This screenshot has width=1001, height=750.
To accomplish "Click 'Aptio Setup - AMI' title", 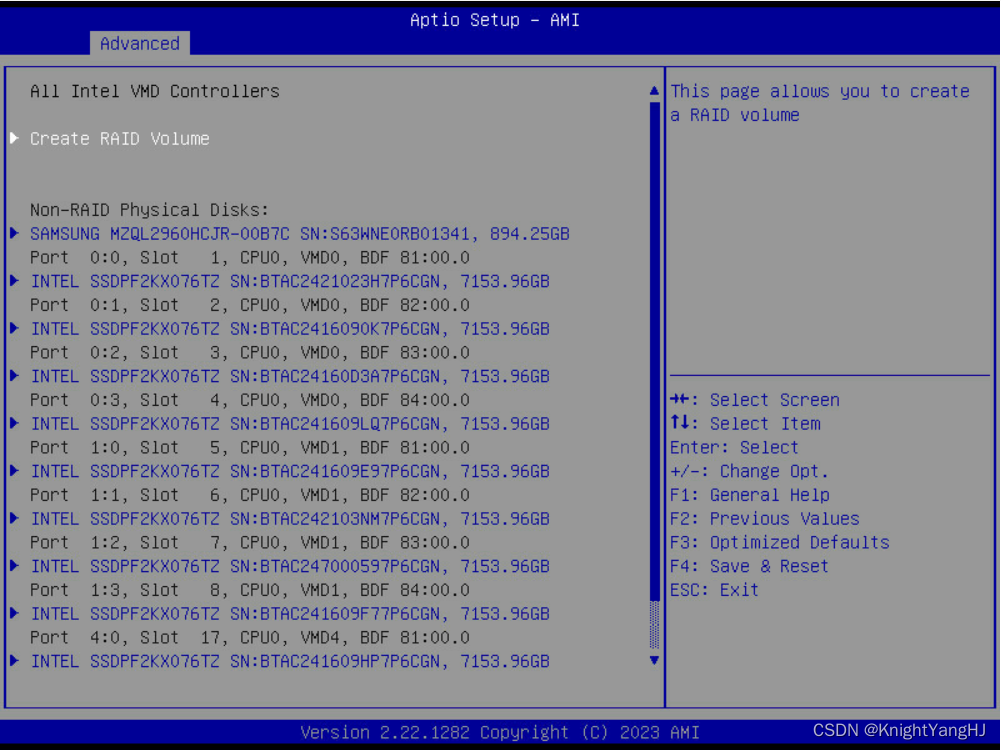I will (x=495, y=20).
